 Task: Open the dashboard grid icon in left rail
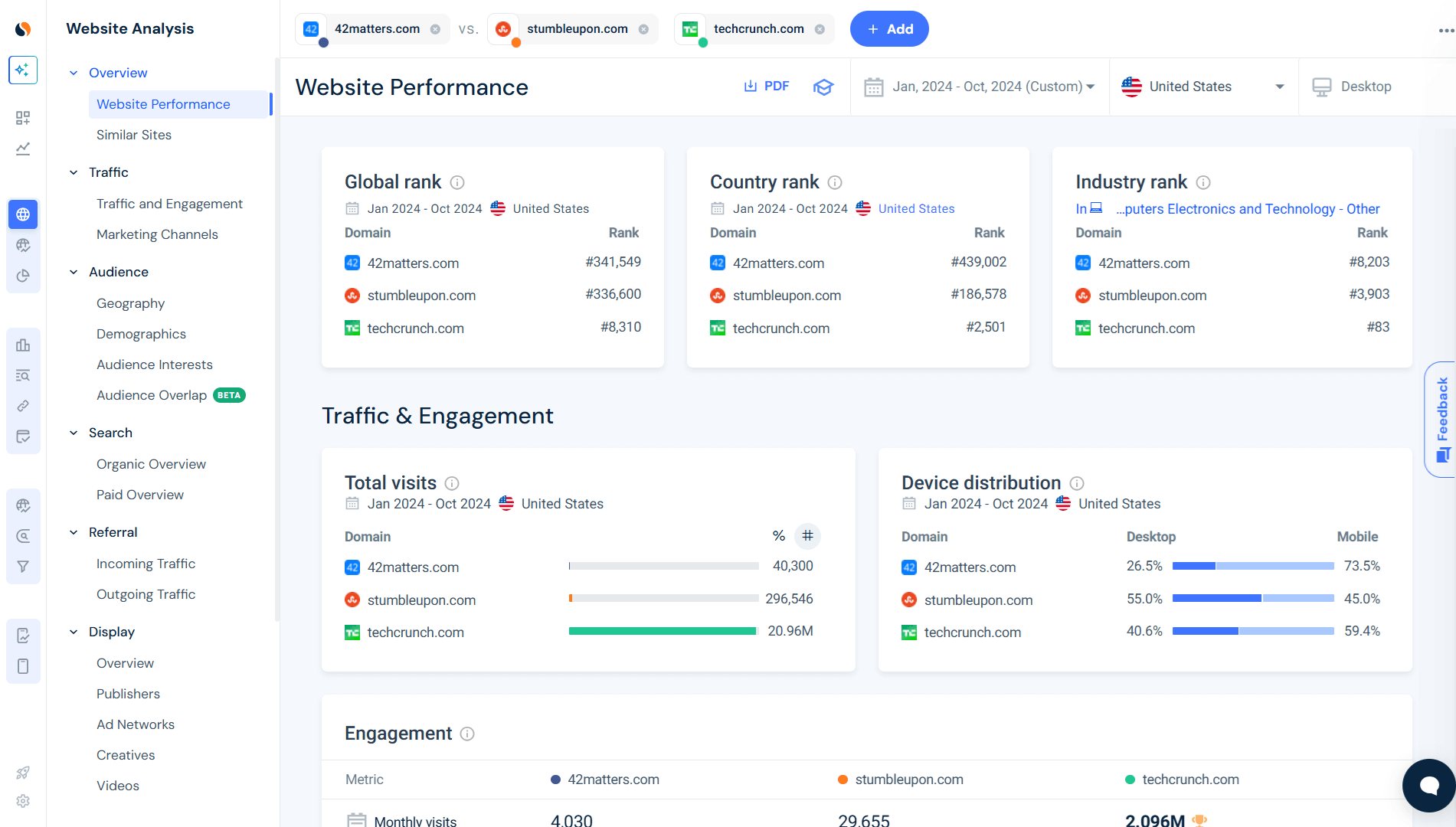tap(23, 118)
